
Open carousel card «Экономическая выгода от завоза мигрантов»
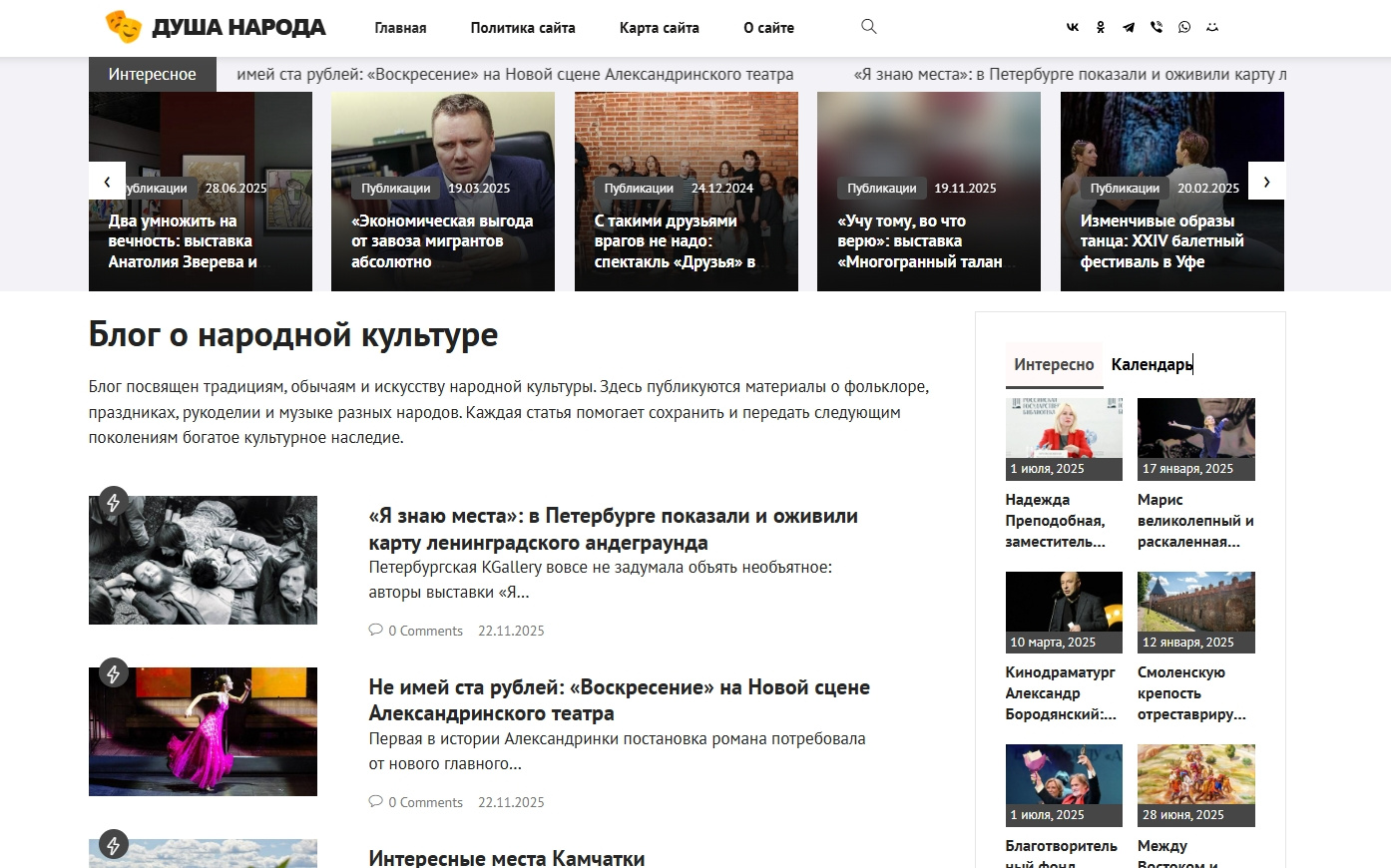tap(442, 241)
